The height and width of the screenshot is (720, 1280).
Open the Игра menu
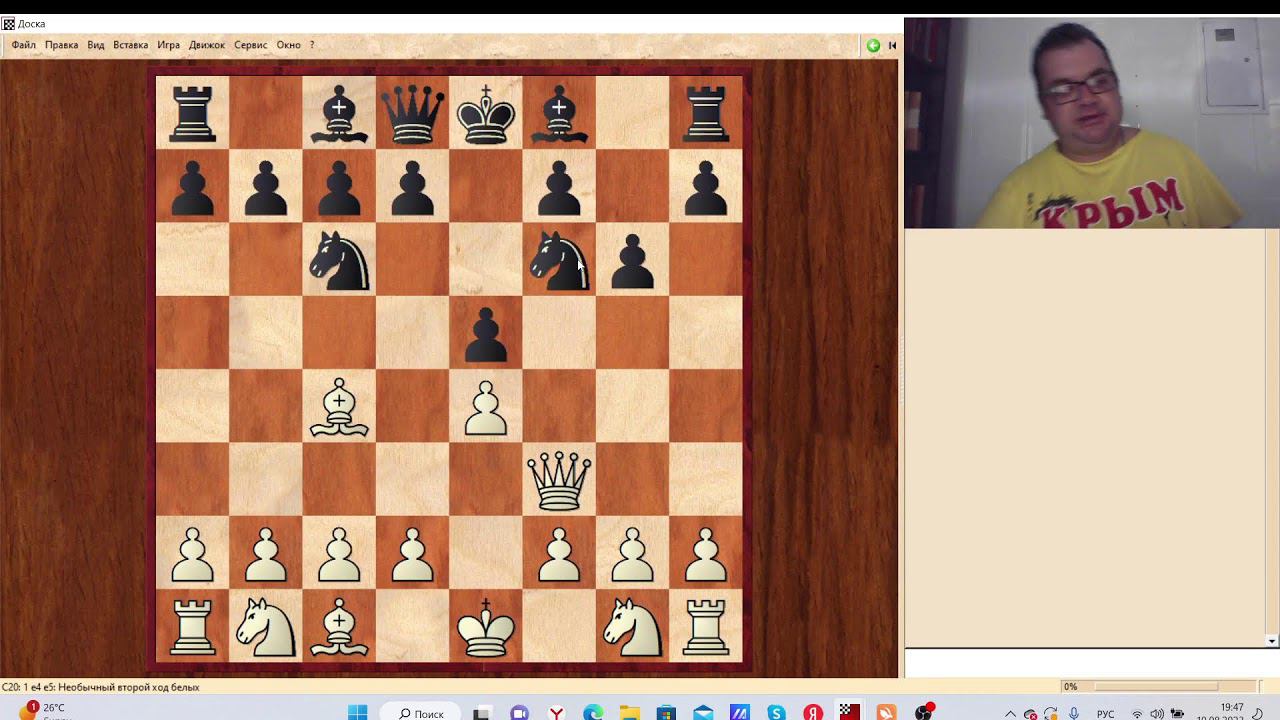click(168, 45)
